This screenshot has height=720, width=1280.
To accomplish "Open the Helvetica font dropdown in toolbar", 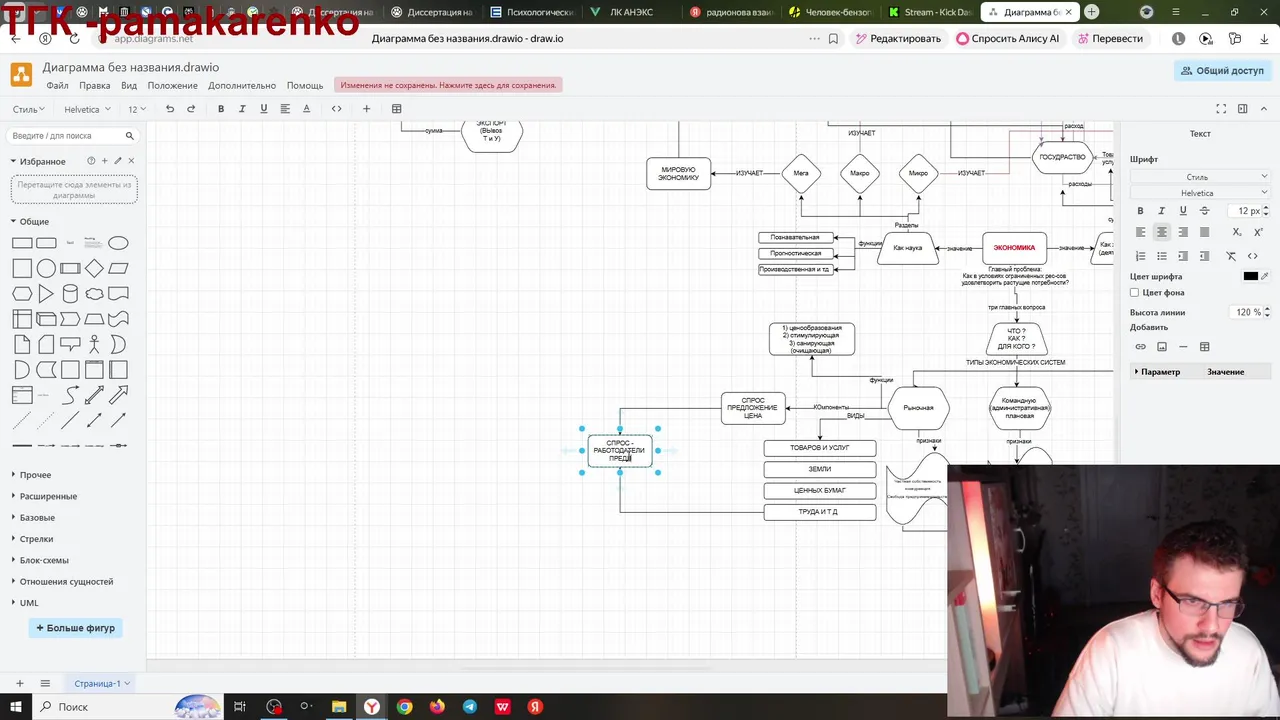I will [x=86, y=109].
